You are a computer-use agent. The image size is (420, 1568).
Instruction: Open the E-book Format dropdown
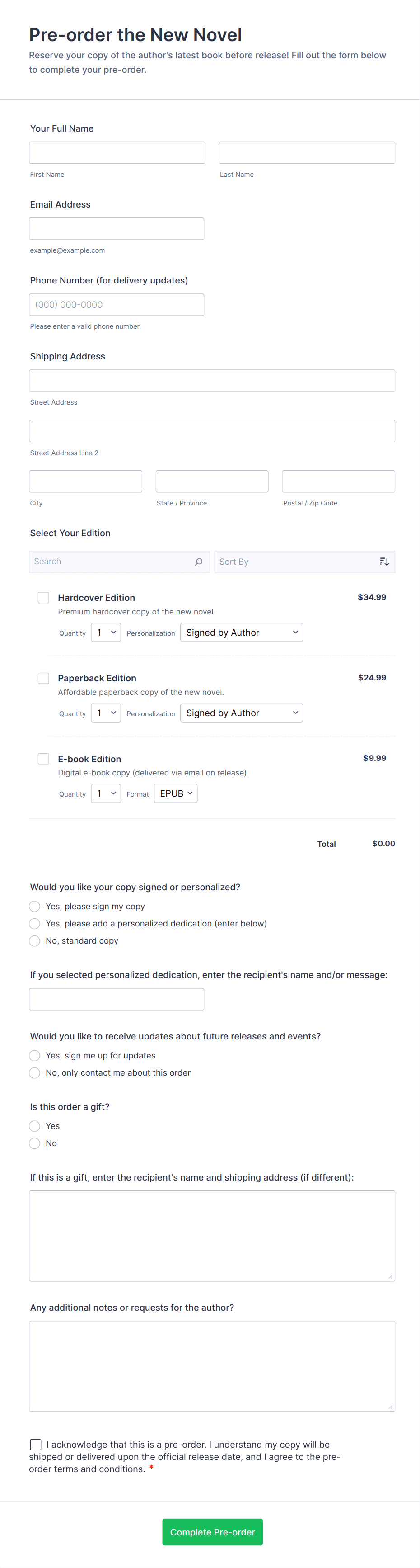point(176,794)
